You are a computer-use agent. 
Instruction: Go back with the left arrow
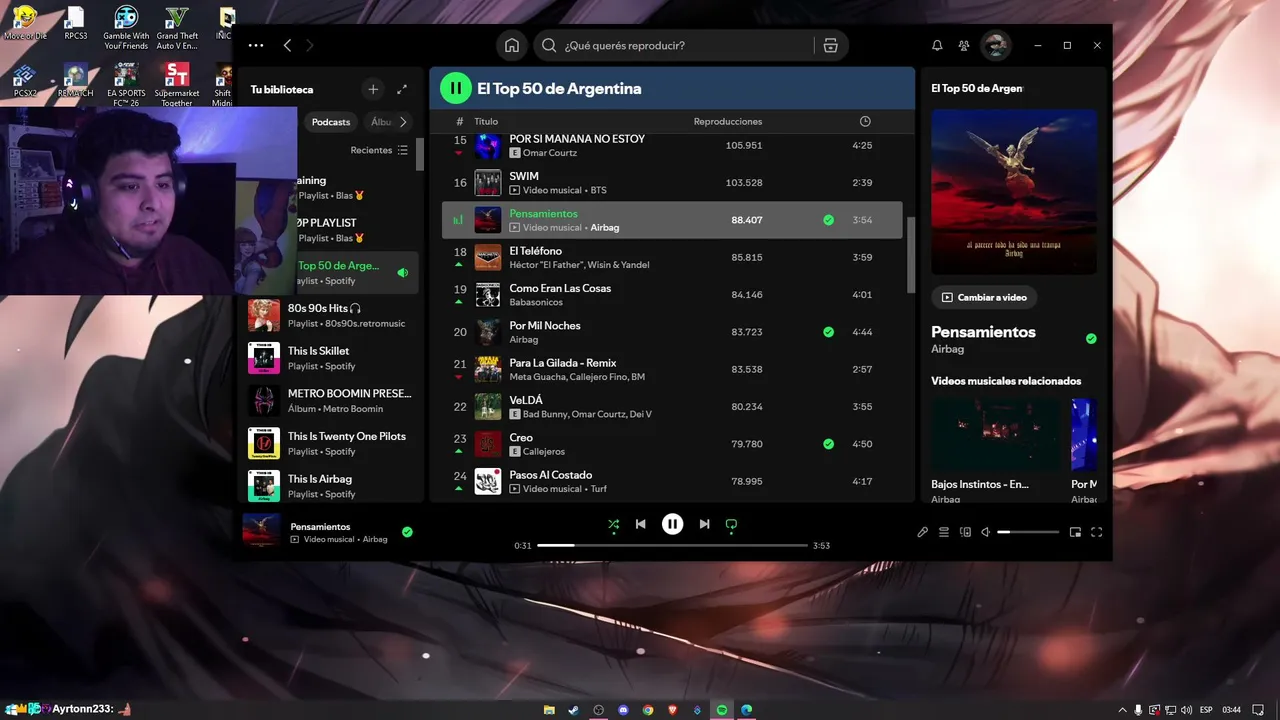coord(287,45)
